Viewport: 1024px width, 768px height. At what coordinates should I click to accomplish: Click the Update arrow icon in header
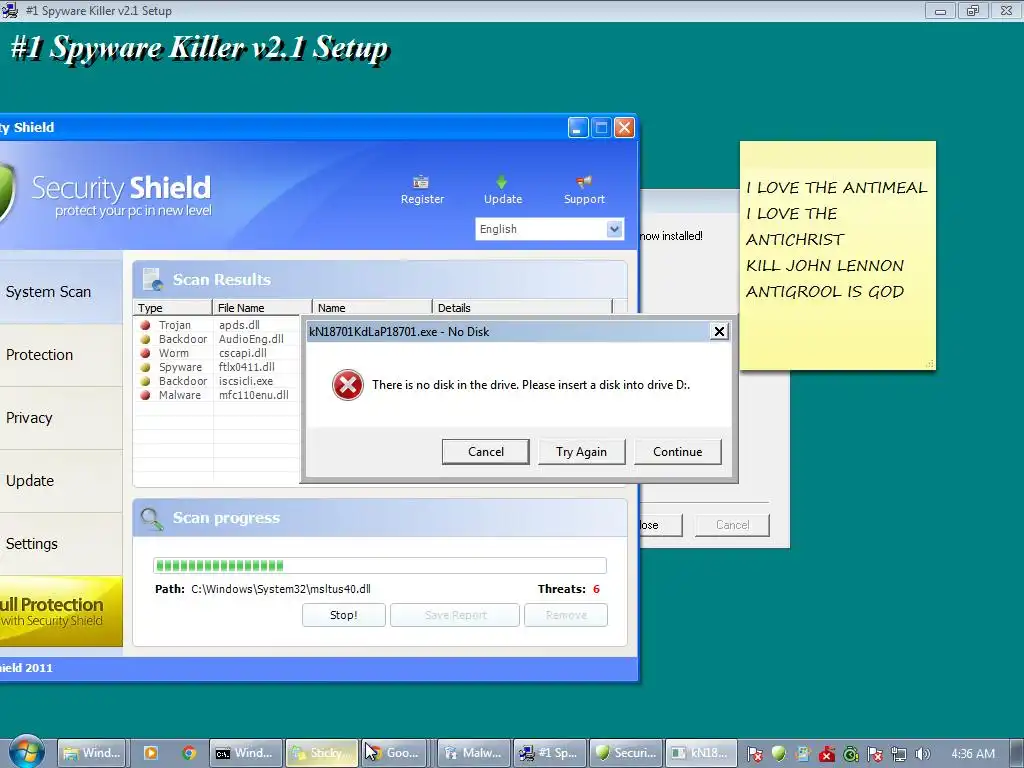click(x=502, y=182)
